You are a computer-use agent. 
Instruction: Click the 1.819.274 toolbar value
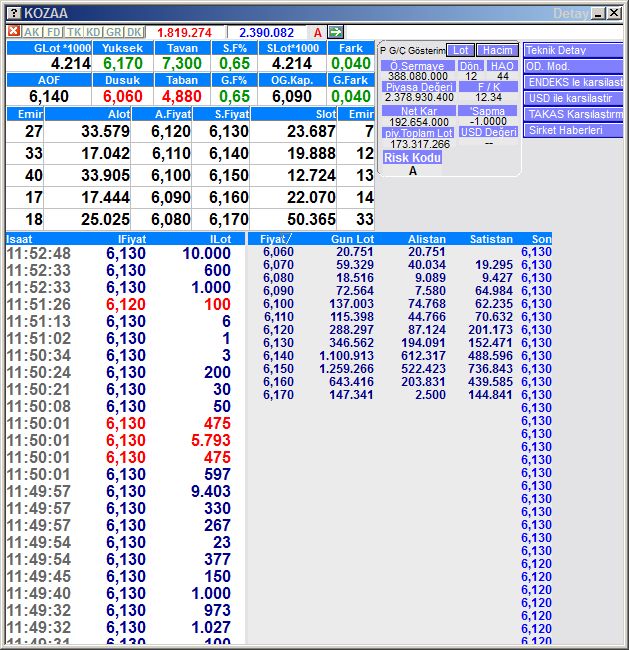[184, 33]
